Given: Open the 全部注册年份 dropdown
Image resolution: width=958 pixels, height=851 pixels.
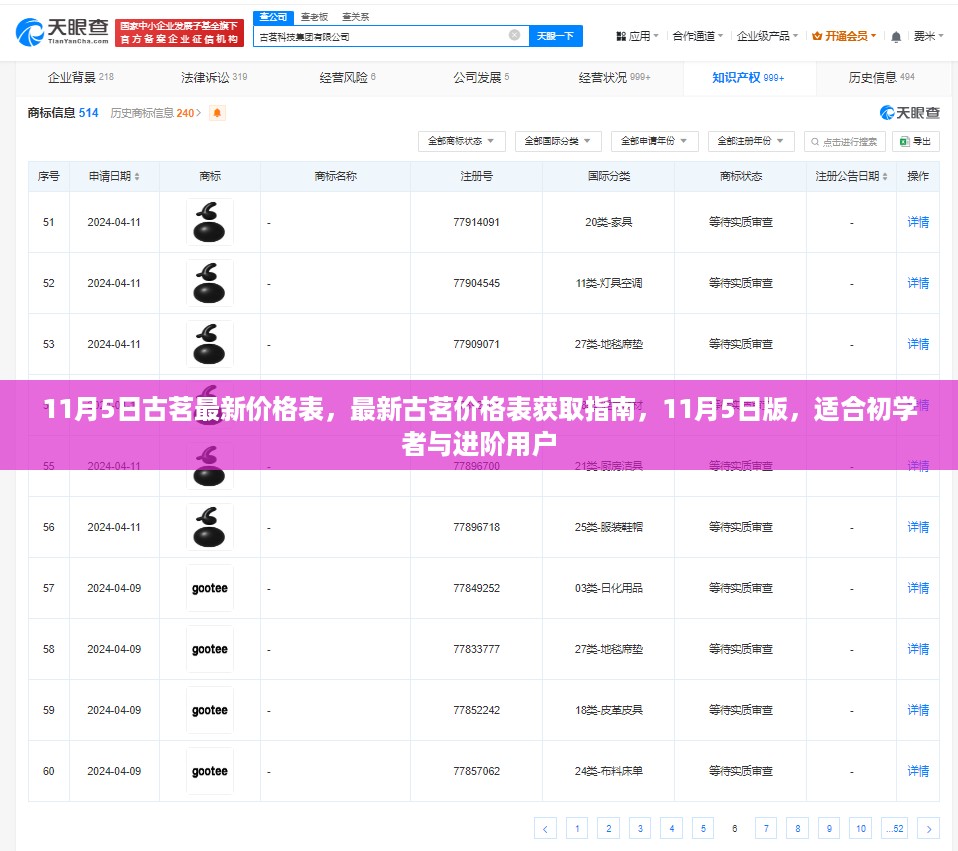Looking at the screenshot, I should [x=751, y=141].
